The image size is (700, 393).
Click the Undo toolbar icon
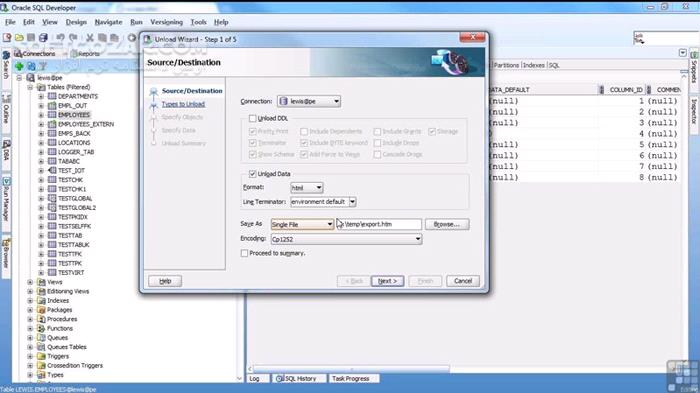pyautogui.click(x=61, y=38)
